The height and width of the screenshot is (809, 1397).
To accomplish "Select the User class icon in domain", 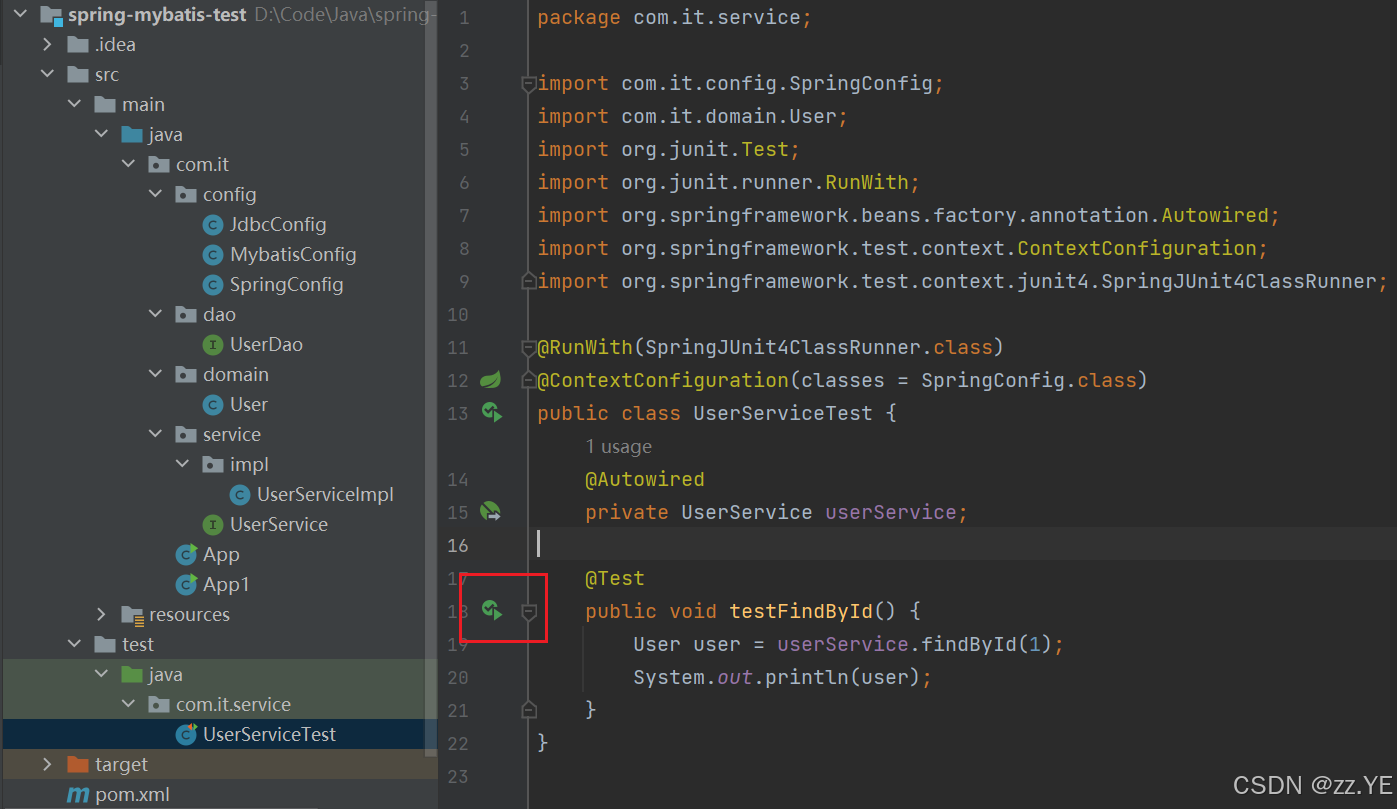I will (x=213, y=405).
